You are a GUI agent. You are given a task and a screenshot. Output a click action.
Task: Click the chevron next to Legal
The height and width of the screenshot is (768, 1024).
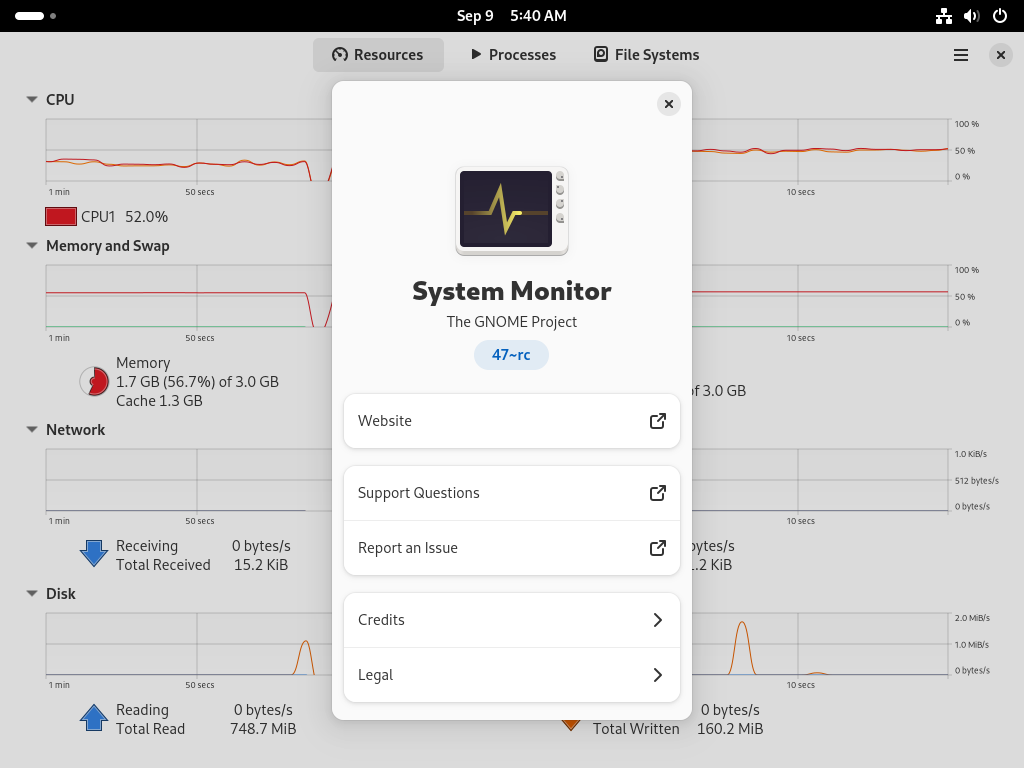658,675
